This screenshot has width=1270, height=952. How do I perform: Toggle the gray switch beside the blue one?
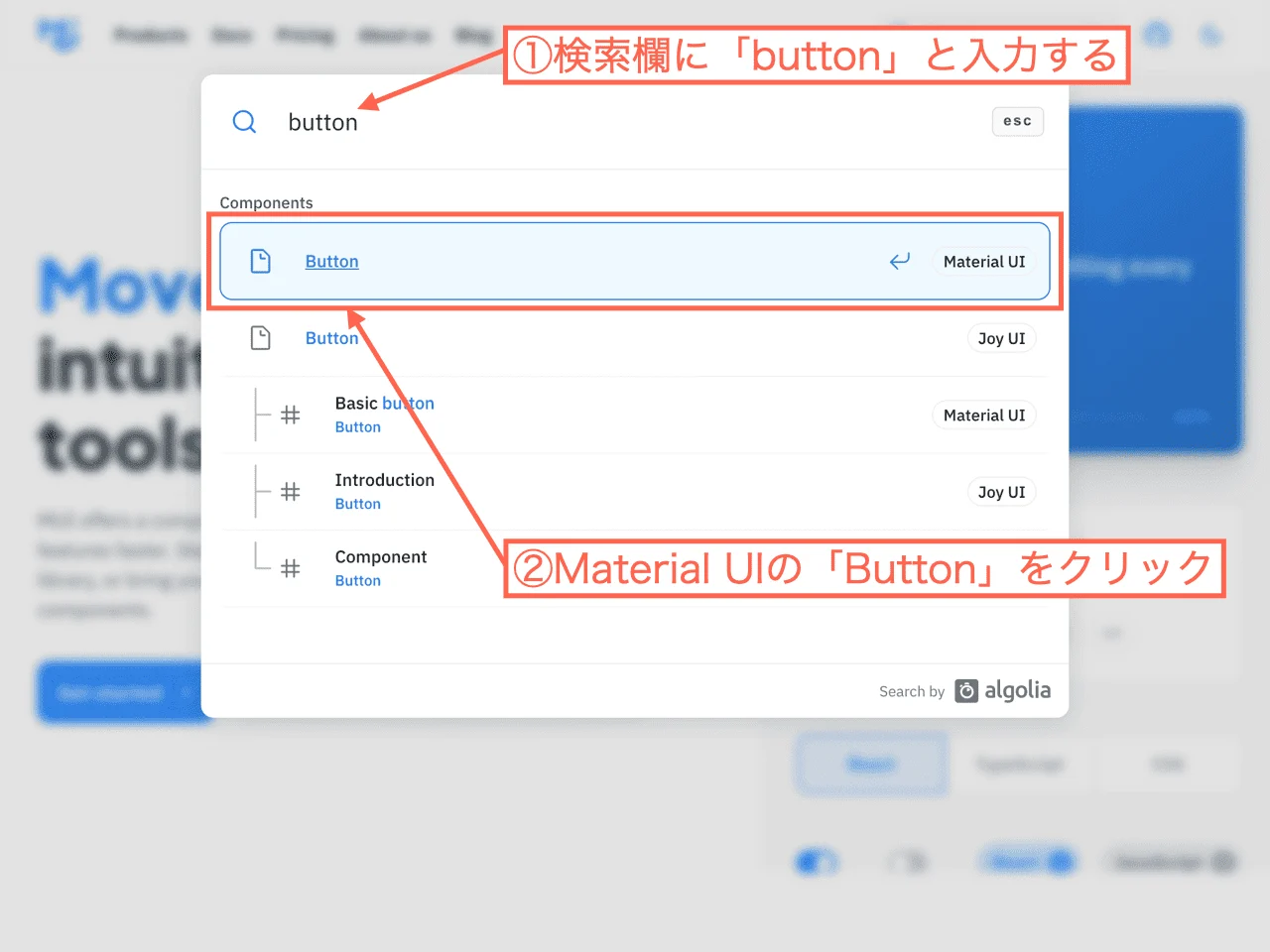click(x=905, y=862)
